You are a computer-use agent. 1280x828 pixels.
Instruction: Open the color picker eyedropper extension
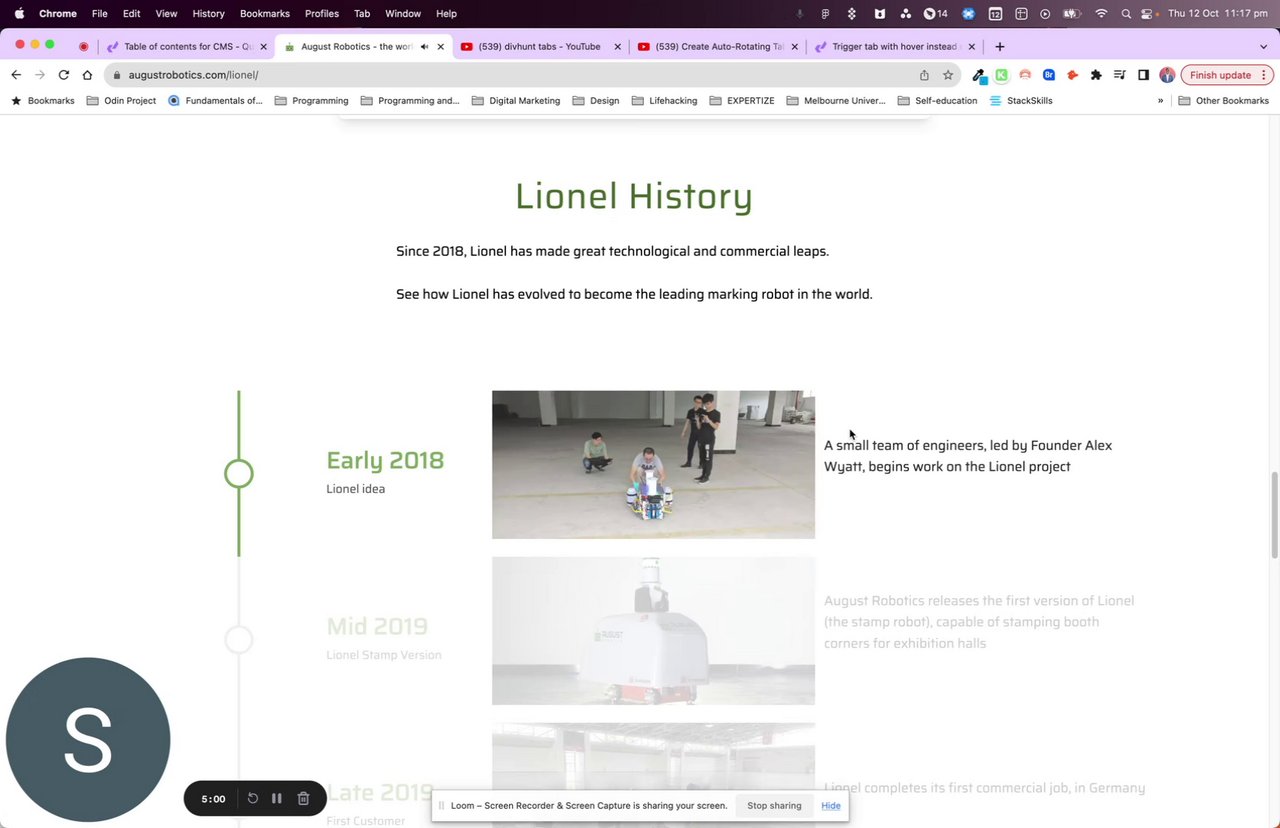pos(979,75)
